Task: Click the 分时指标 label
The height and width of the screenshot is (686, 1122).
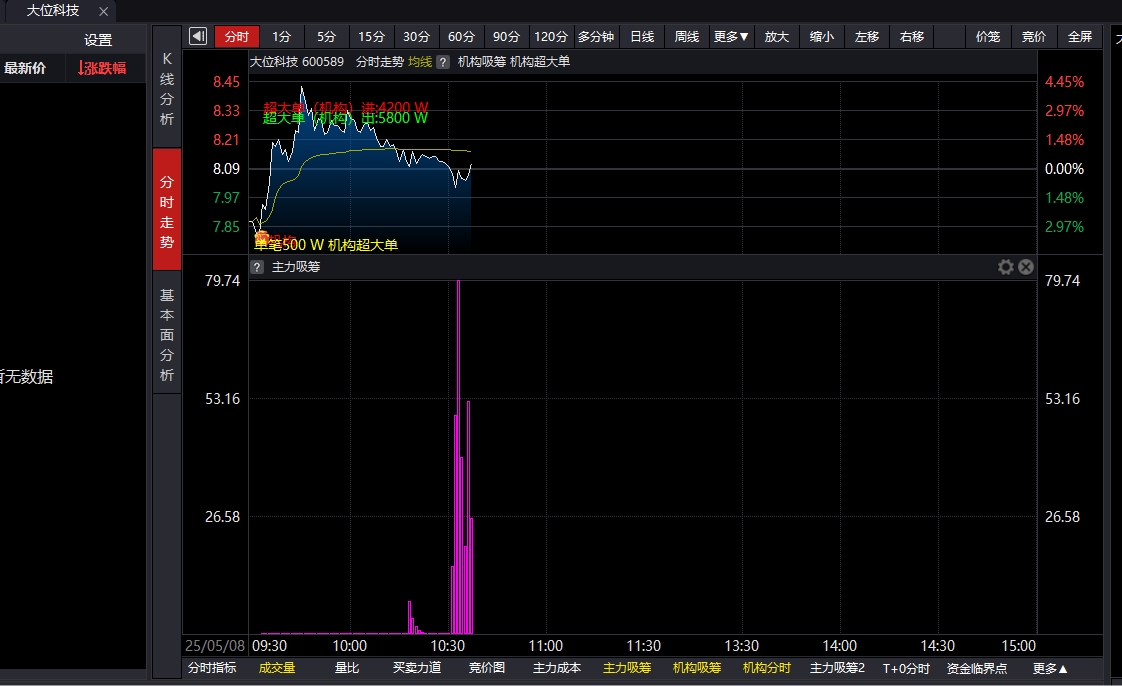Action: 212,668
